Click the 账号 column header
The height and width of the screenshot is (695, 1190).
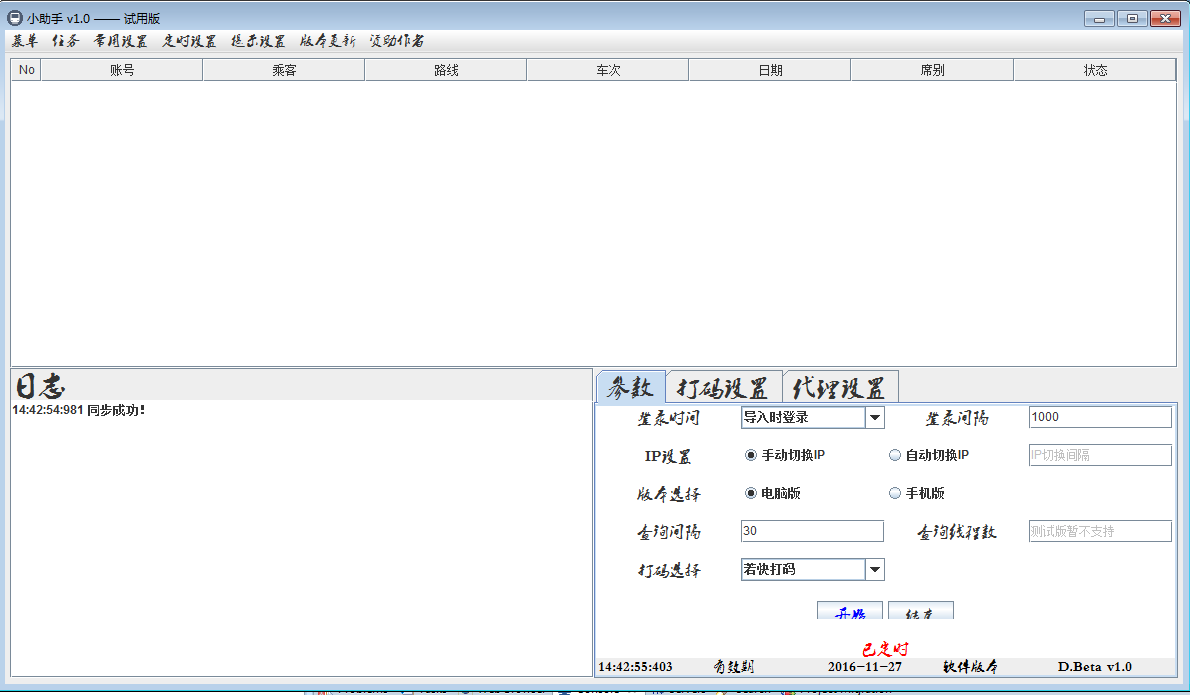tap(122, 70)
